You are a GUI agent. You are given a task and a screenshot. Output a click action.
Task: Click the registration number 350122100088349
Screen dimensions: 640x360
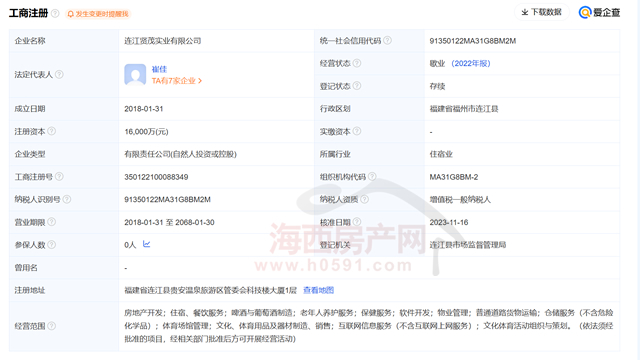pyautogui.click(x=156, y=177)
